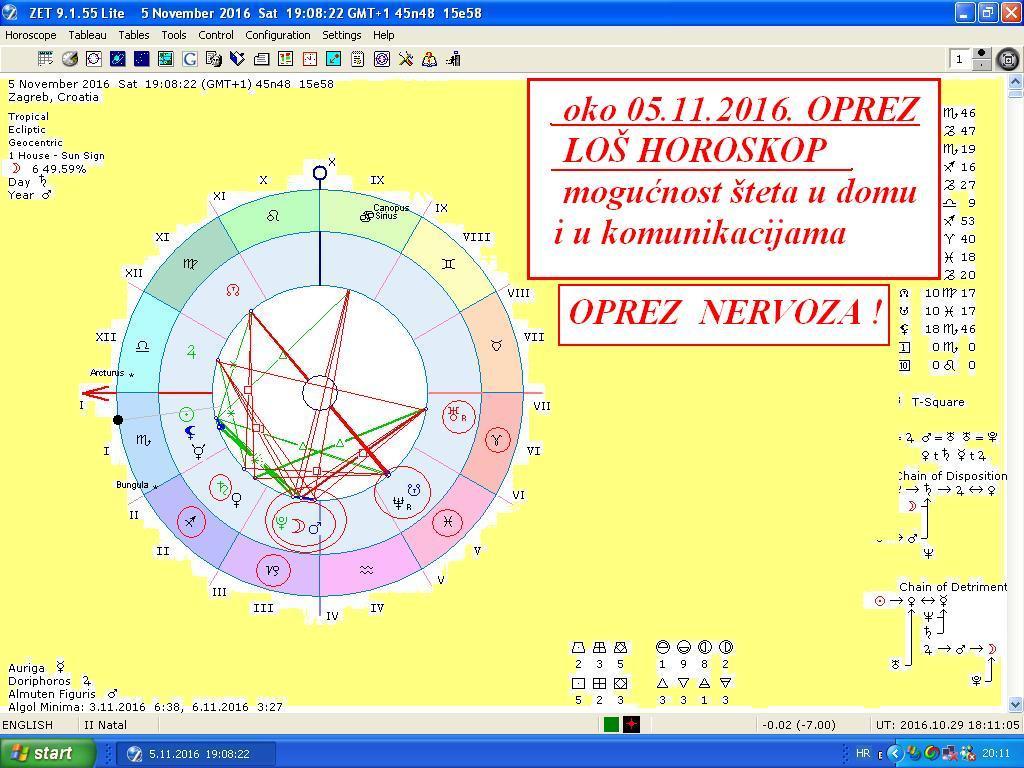The width and height of the screenshot is (1024, 768).
Task: Open the Windows start button
Action: point(48,753)
